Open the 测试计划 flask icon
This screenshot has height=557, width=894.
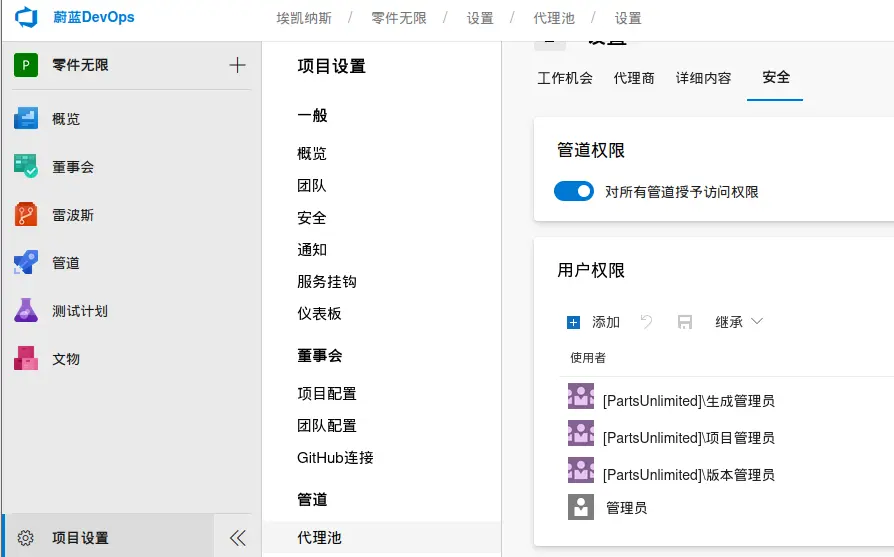26,311
